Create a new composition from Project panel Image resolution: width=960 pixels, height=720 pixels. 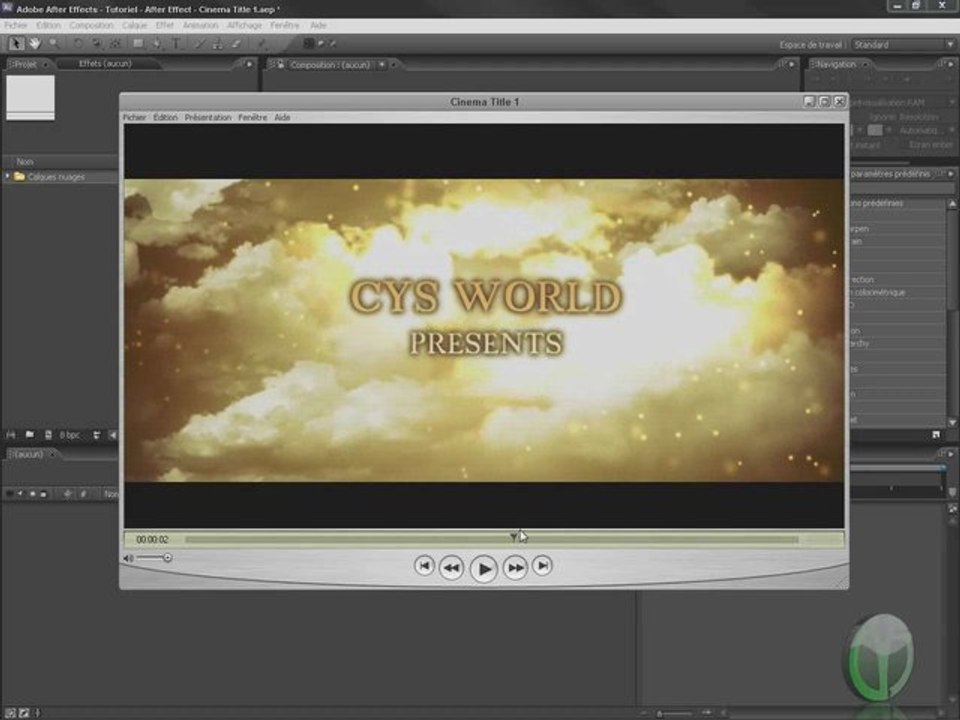click(48, 435)
